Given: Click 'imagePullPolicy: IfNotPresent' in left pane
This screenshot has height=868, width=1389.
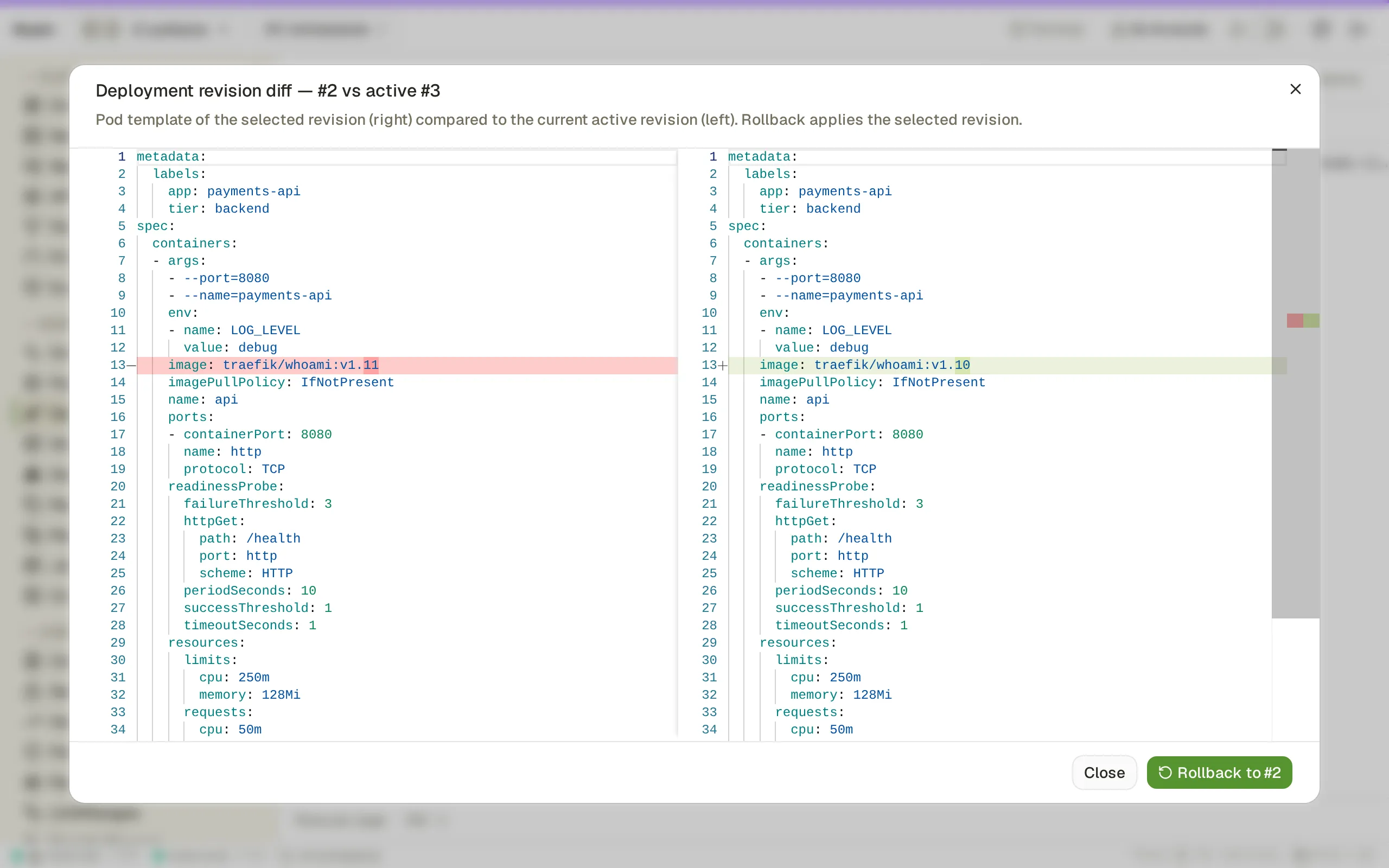Looking at the screenshot, I should coord(281,382).
